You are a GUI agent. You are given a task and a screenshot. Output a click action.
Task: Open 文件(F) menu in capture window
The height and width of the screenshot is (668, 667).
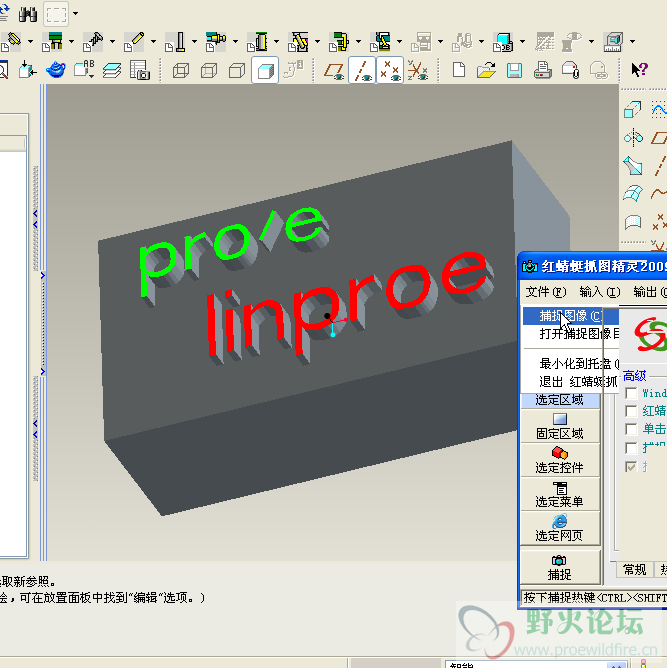click(x=546, y=292)
